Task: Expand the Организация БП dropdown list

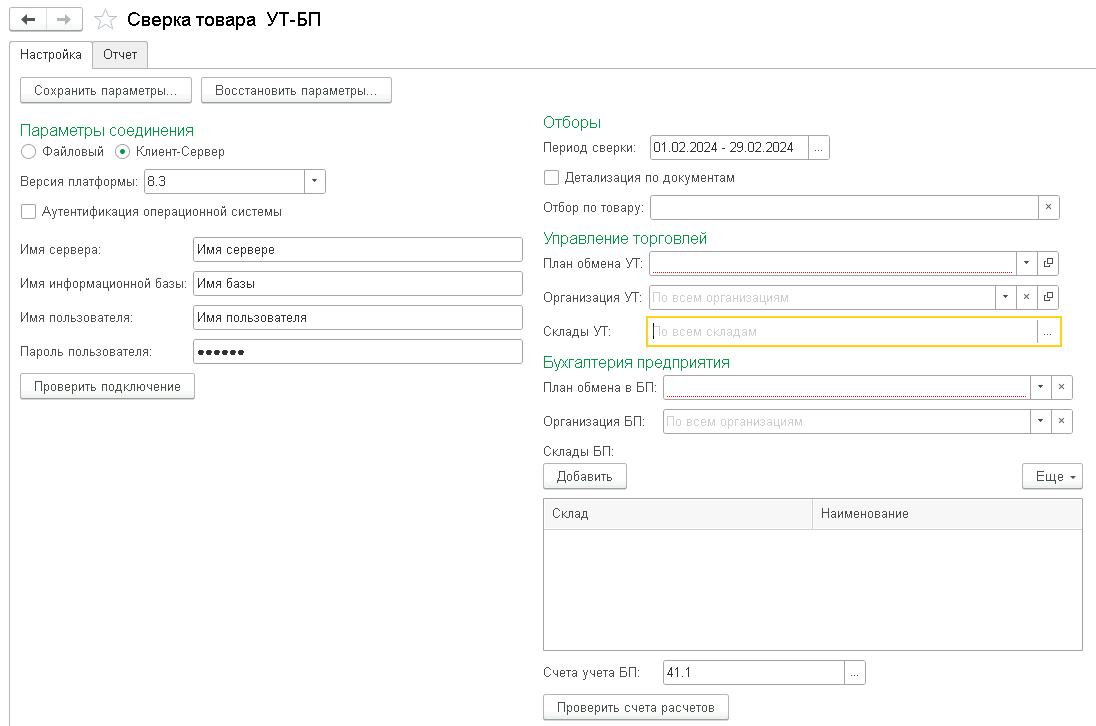Action: 1041,422
